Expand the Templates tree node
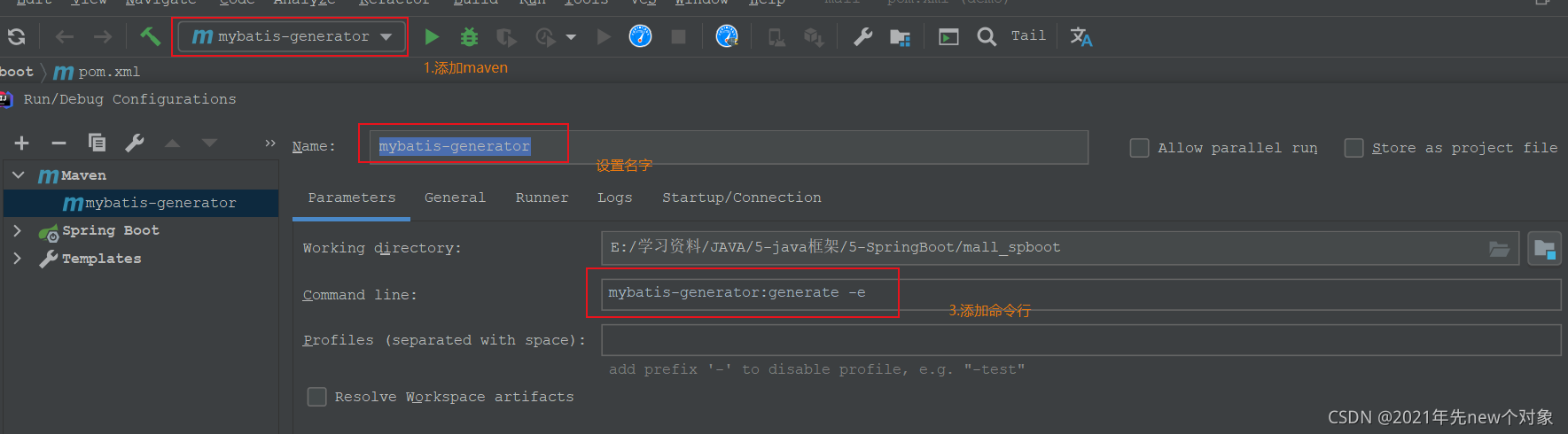 point(18,258)
